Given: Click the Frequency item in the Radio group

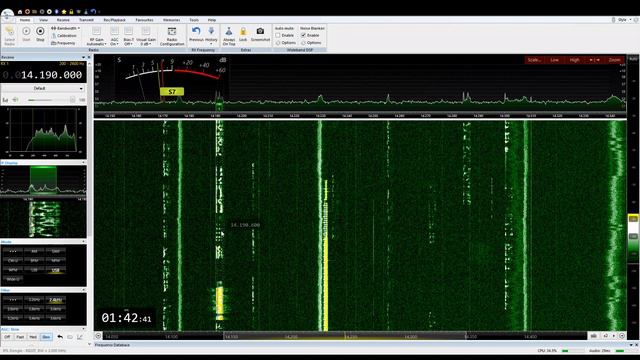Looking at the screenshot, I should [63, 43].
